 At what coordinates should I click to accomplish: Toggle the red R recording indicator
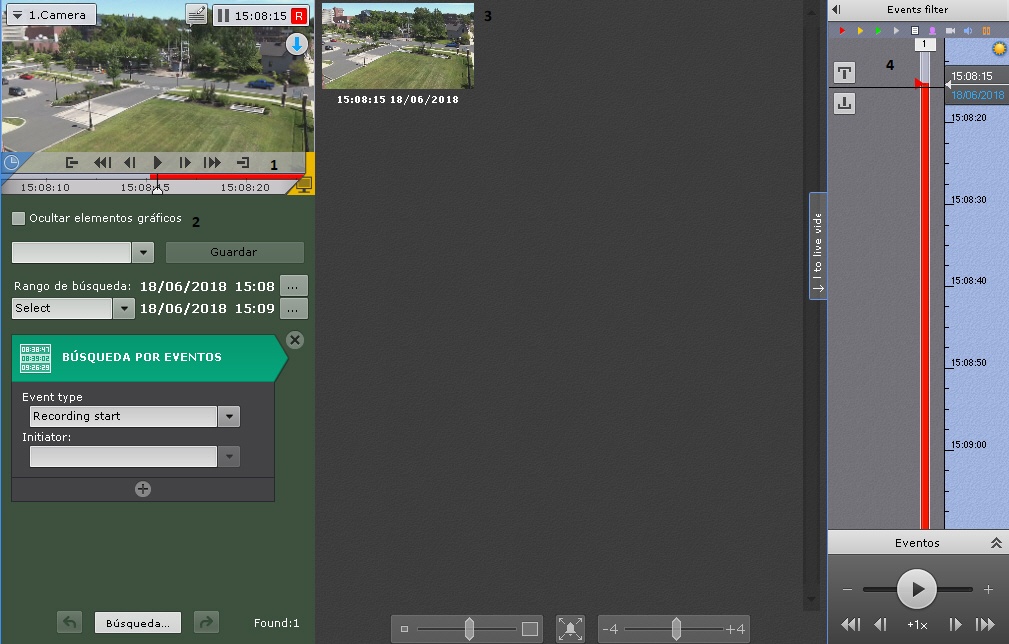(x=298, y=16)
